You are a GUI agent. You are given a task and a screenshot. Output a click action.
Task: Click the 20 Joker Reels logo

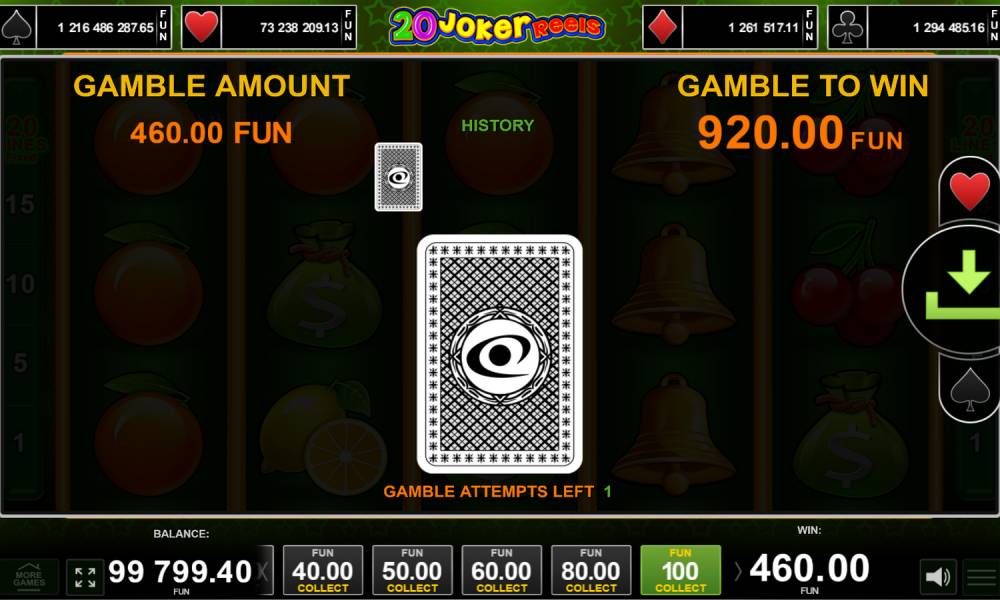[497, 26]
